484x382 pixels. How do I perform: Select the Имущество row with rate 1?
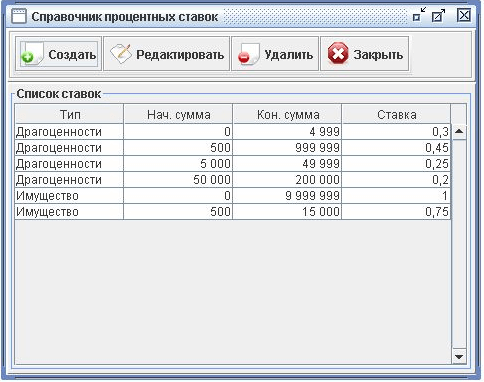click(233, 196)
